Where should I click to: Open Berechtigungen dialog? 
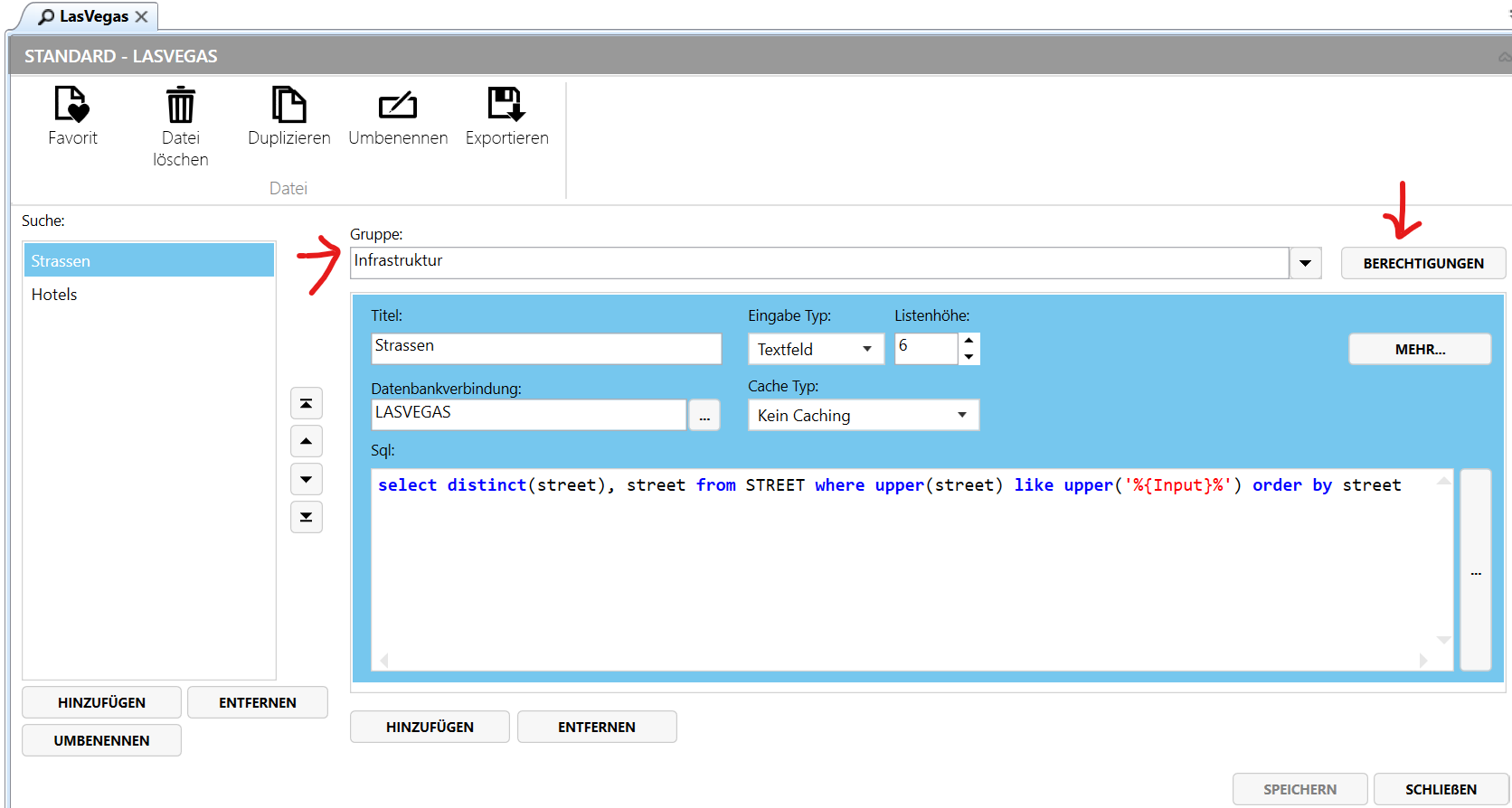pos(1423,263)
